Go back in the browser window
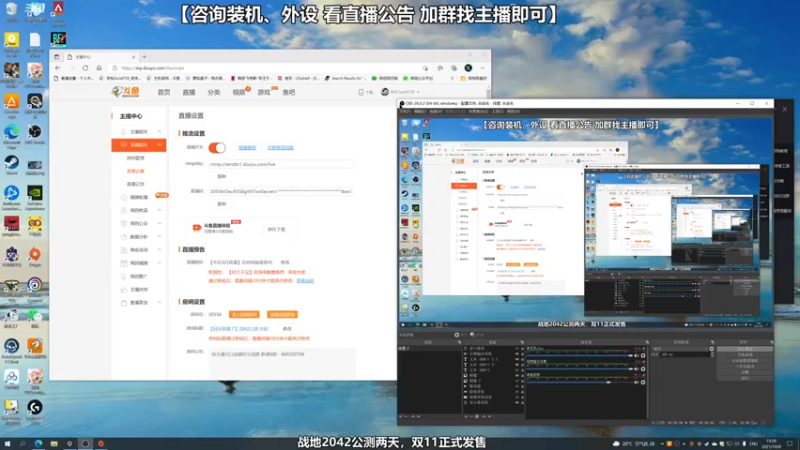The image size is (800, 450). coord(58,68)
